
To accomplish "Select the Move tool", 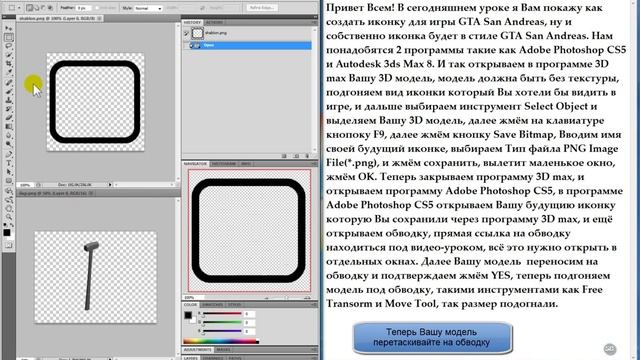I will (x=8, y=28).
